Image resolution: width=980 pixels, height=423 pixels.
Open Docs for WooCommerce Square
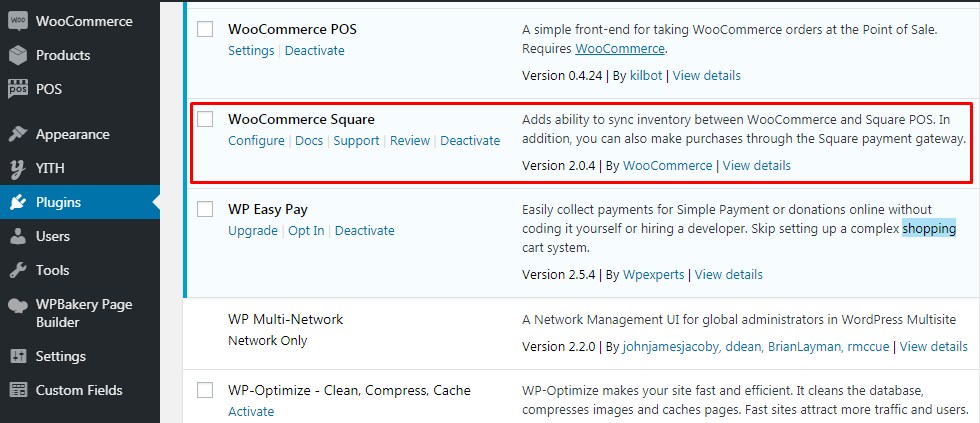point(309,141)
